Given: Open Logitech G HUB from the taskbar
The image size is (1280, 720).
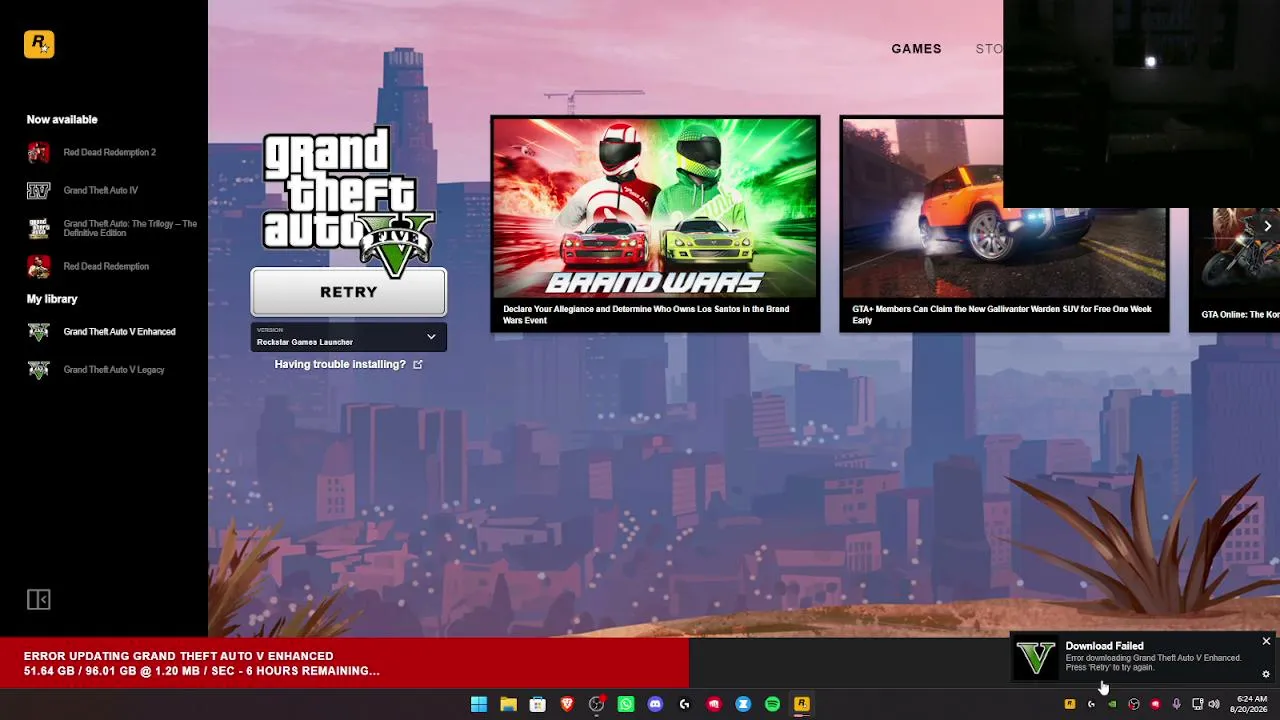Looking at the screenshot, I should point(685,704).
